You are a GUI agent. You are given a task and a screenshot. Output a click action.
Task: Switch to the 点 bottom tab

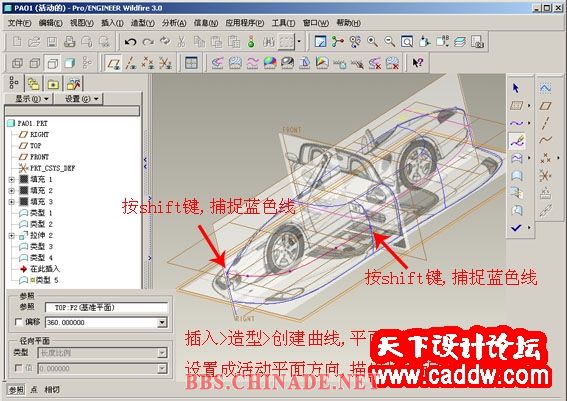tap(34, 390)
